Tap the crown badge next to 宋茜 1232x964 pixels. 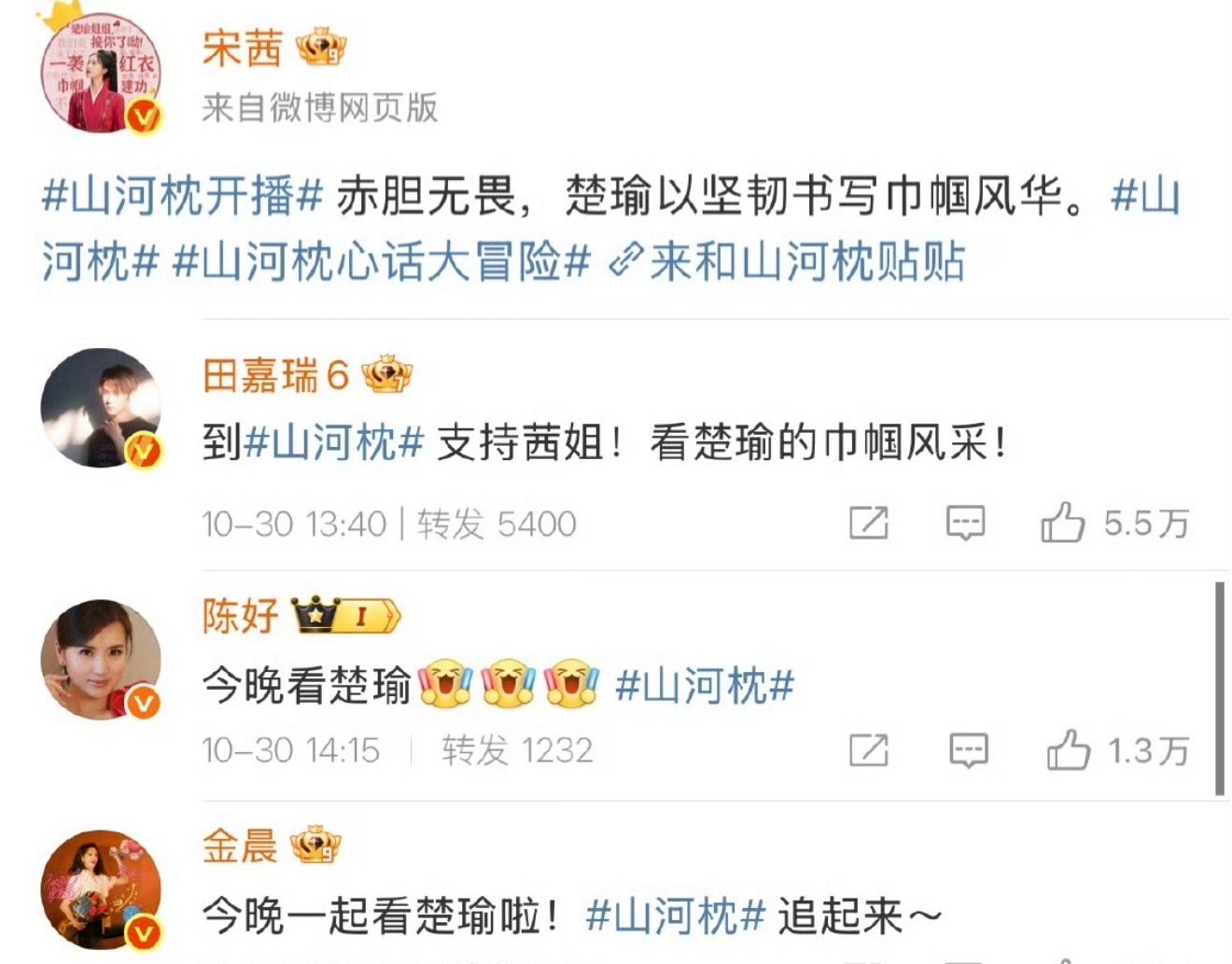click(321, 48)
